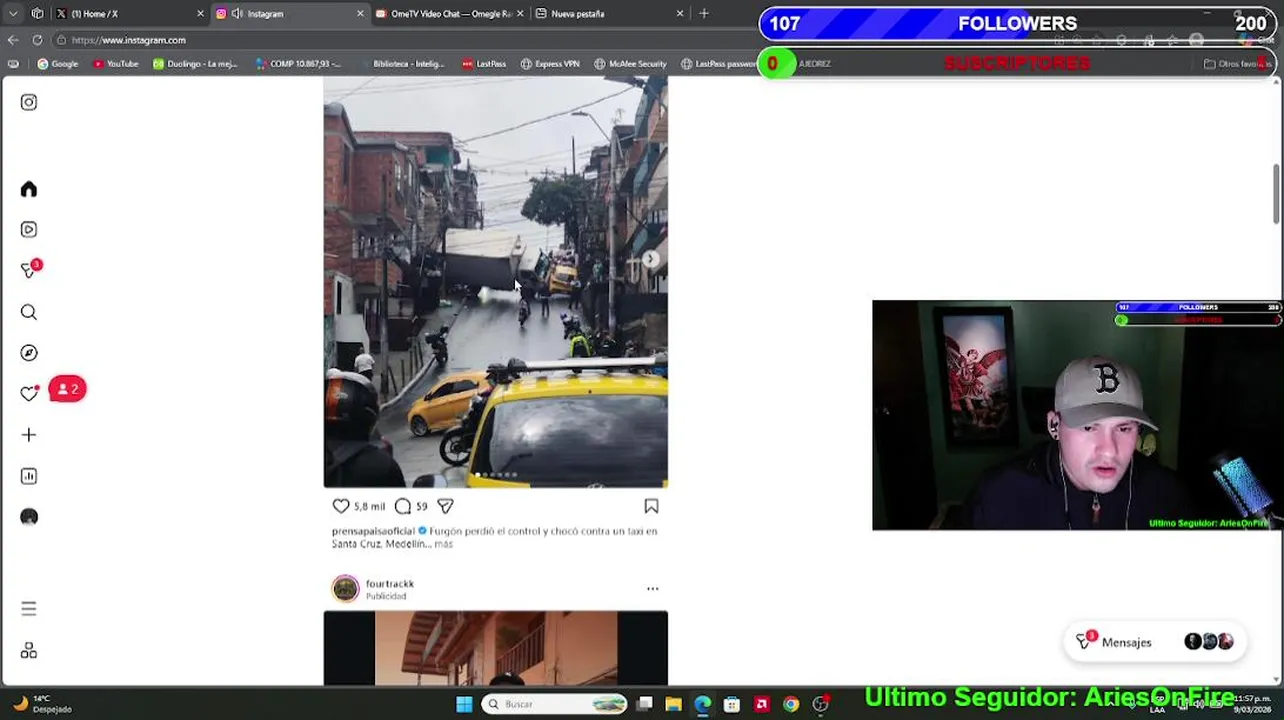
Task: Open the Notifications heart icon
Action: (29, 394)
